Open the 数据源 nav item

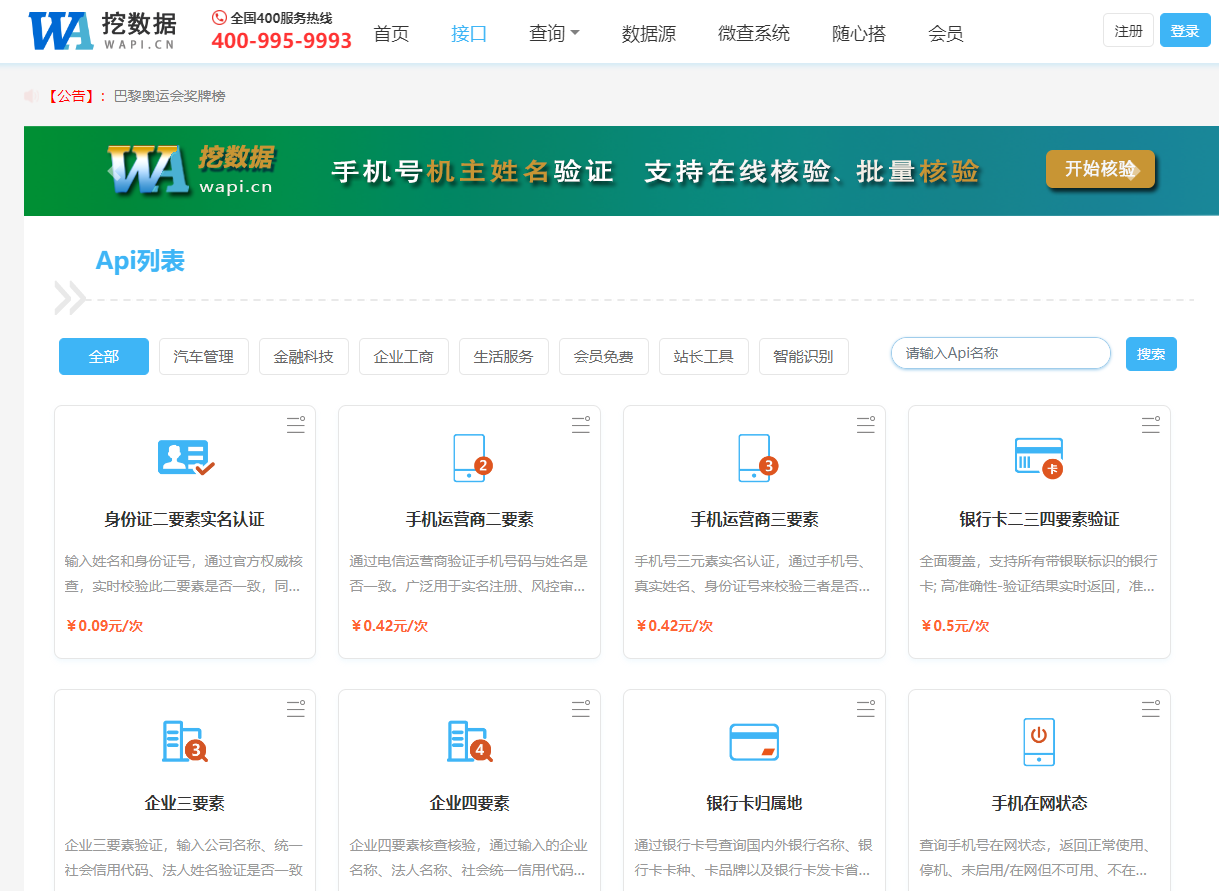tap(649, 33)
